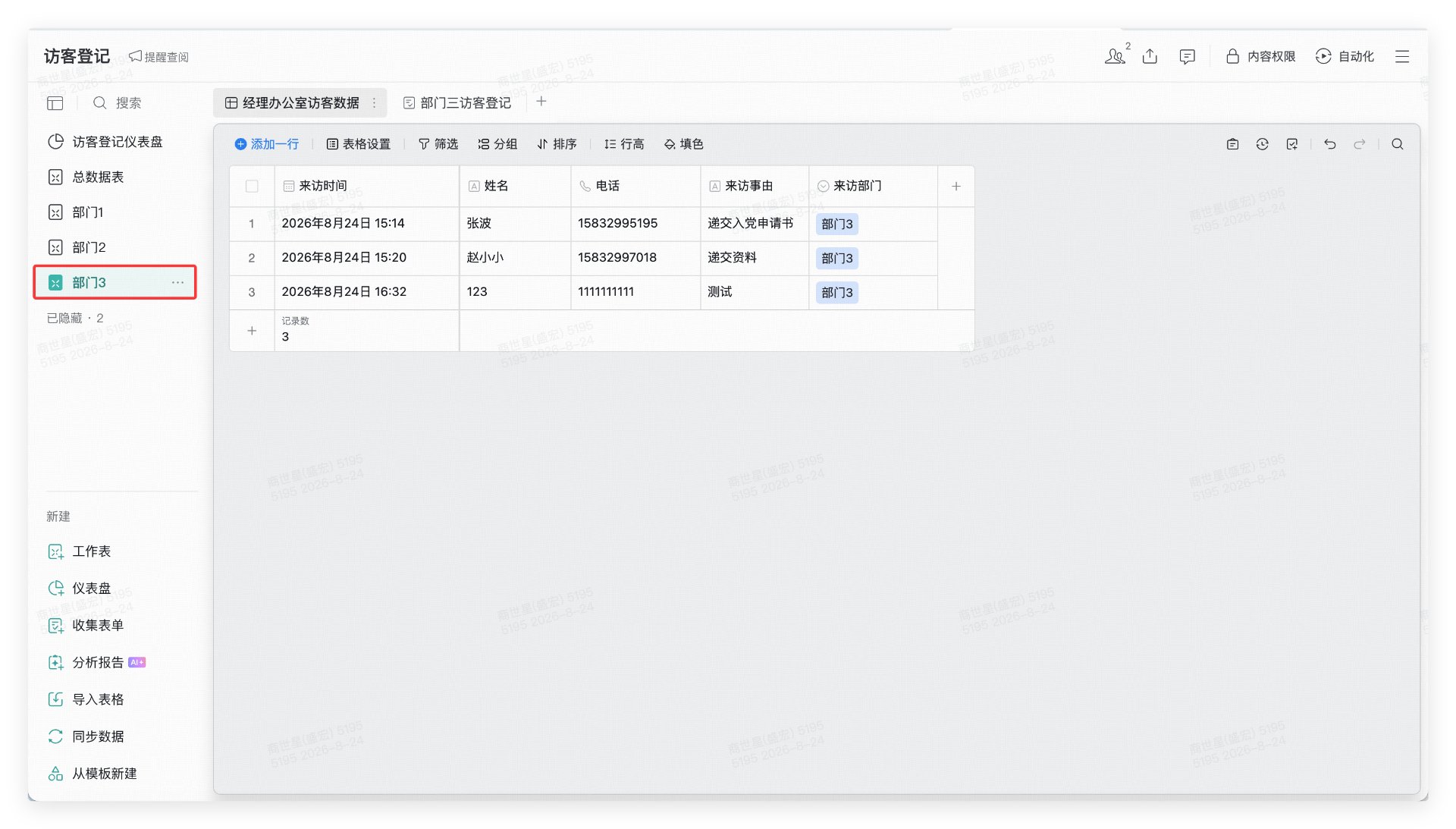Click 部门3 tag in row 张波
1456x829 pixels.
click(837, 225)
